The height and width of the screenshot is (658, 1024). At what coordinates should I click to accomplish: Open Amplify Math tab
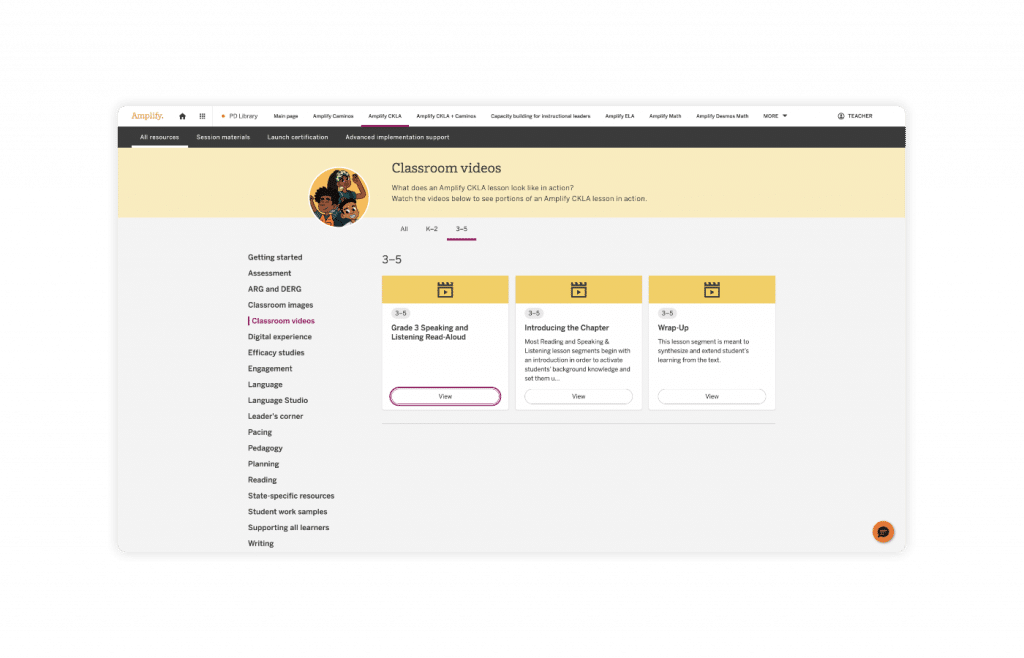[x=665, y=116]
